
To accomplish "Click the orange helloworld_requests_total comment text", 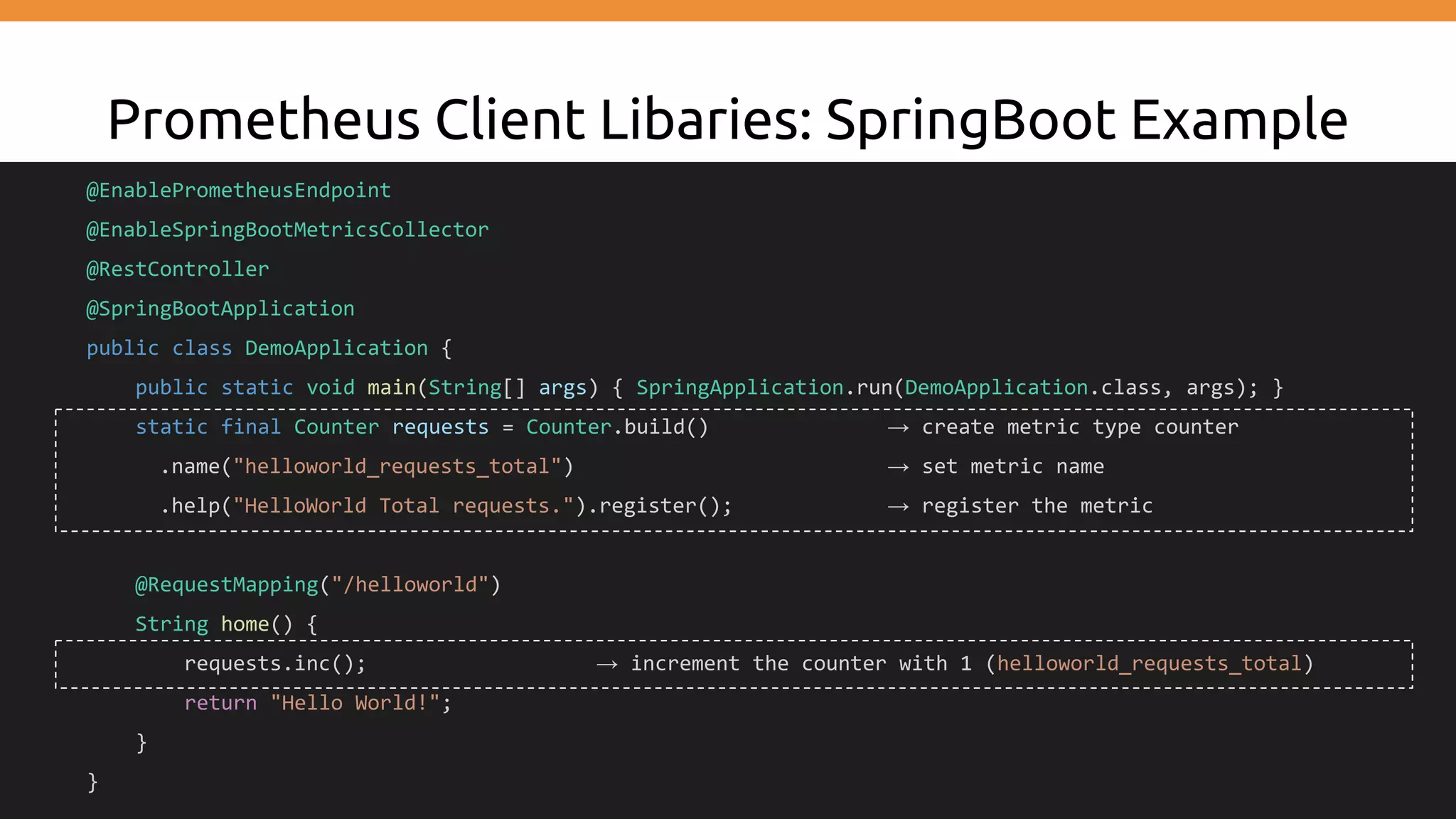I will tap(1149, 664).
